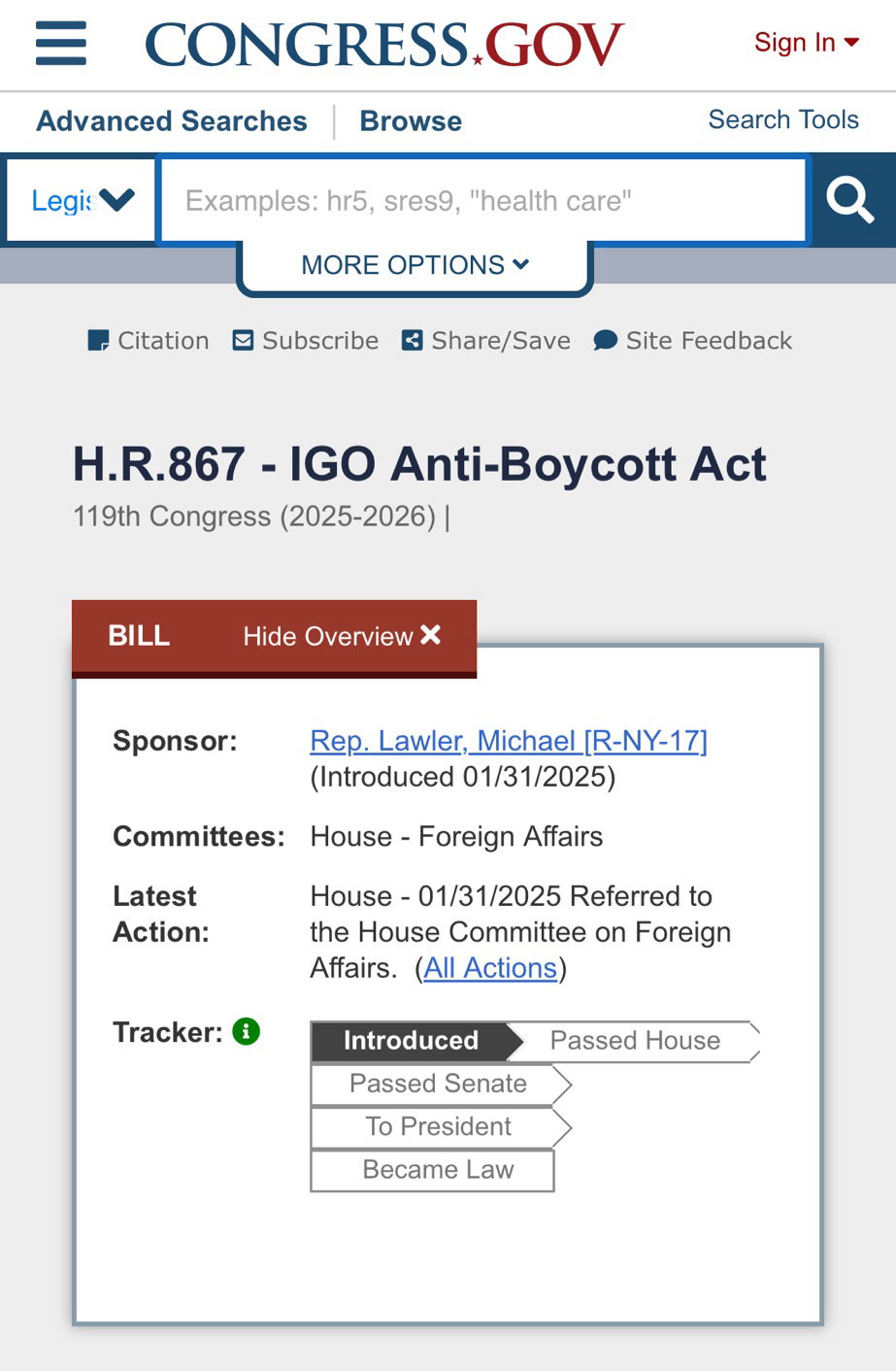Screen dimensions: 896x1371
Task: Open Advanced Searches
Action: coord(172,121)
